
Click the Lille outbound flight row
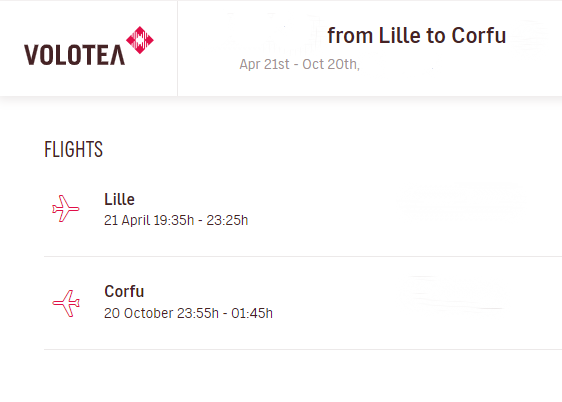303,210
